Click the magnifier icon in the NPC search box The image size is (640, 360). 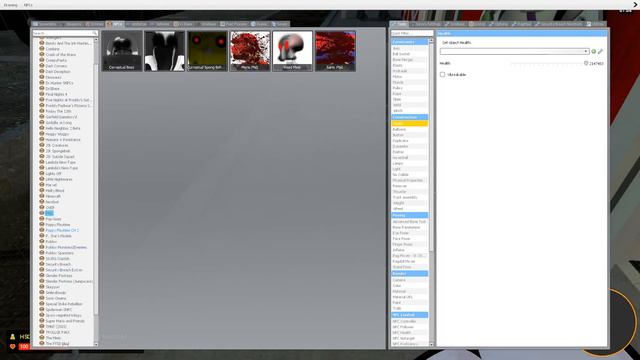point(94,33)
